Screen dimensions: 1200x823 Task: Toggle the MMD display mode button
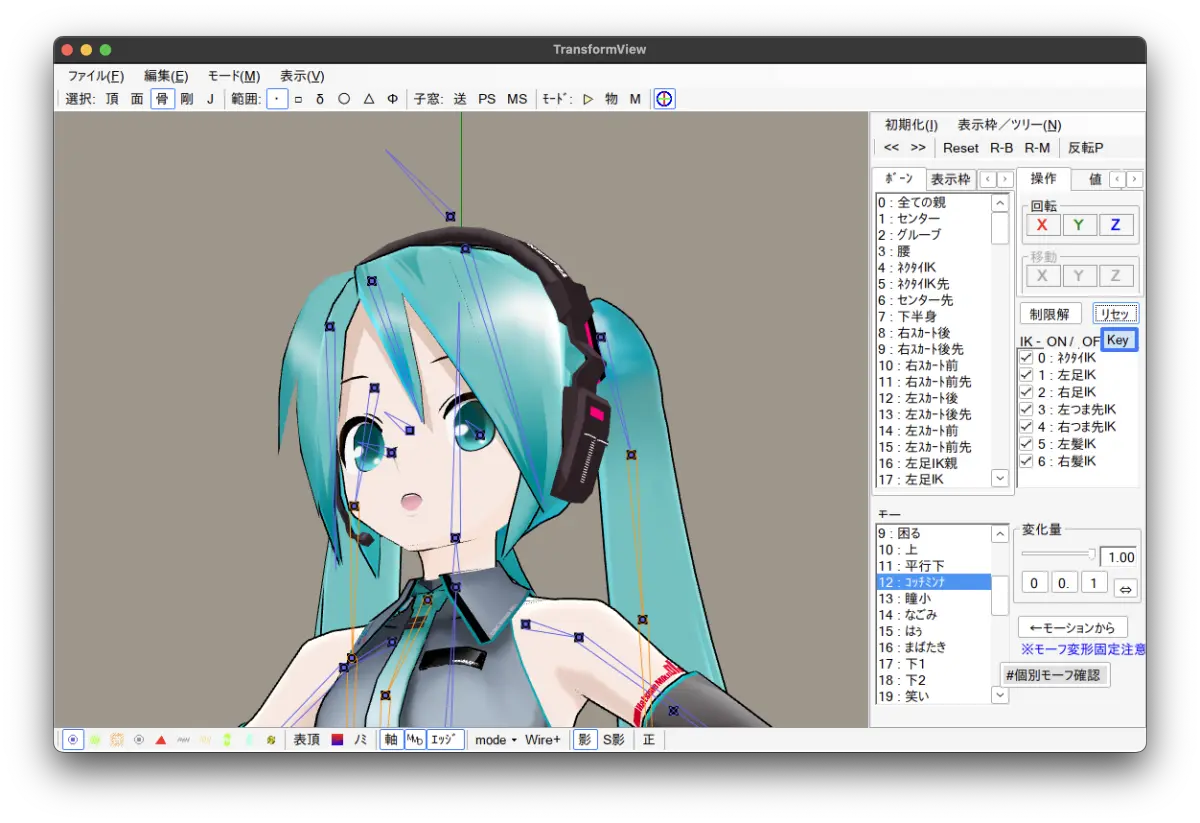coord(415,740)
